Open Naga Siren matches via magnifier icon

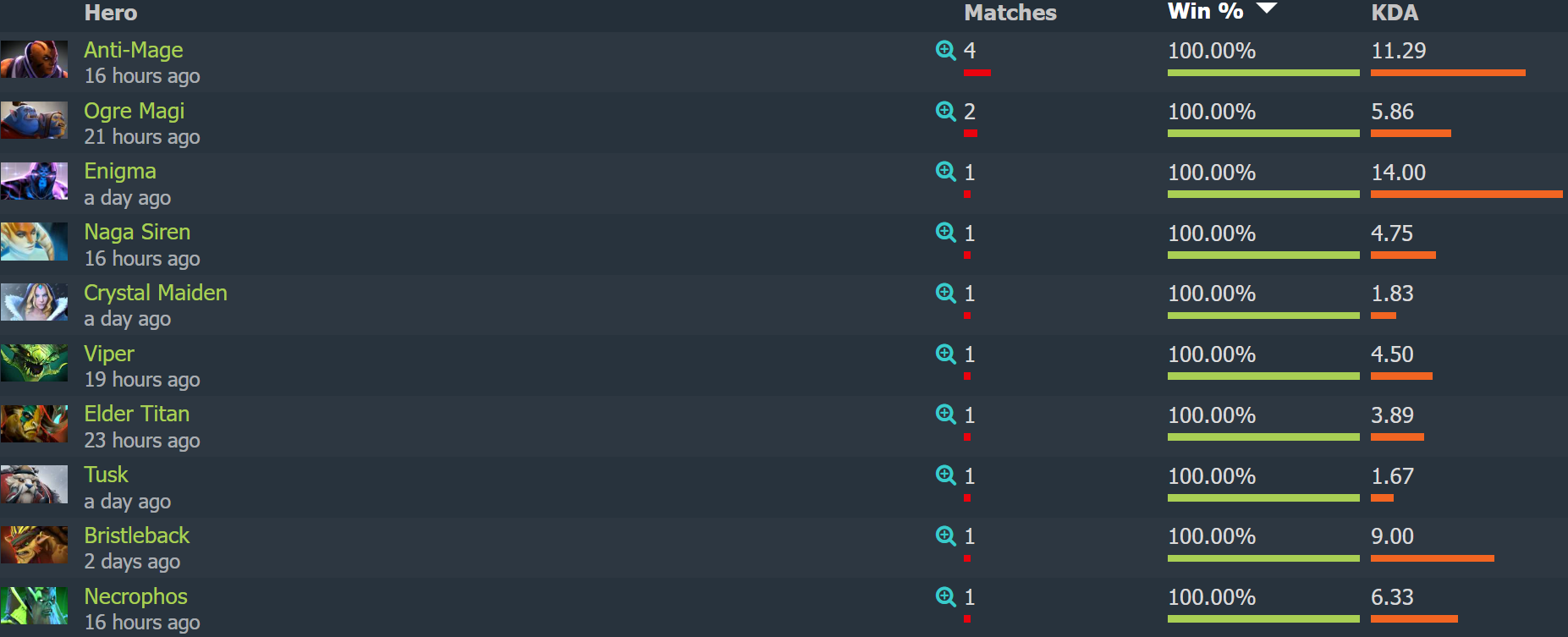point(945,233)
